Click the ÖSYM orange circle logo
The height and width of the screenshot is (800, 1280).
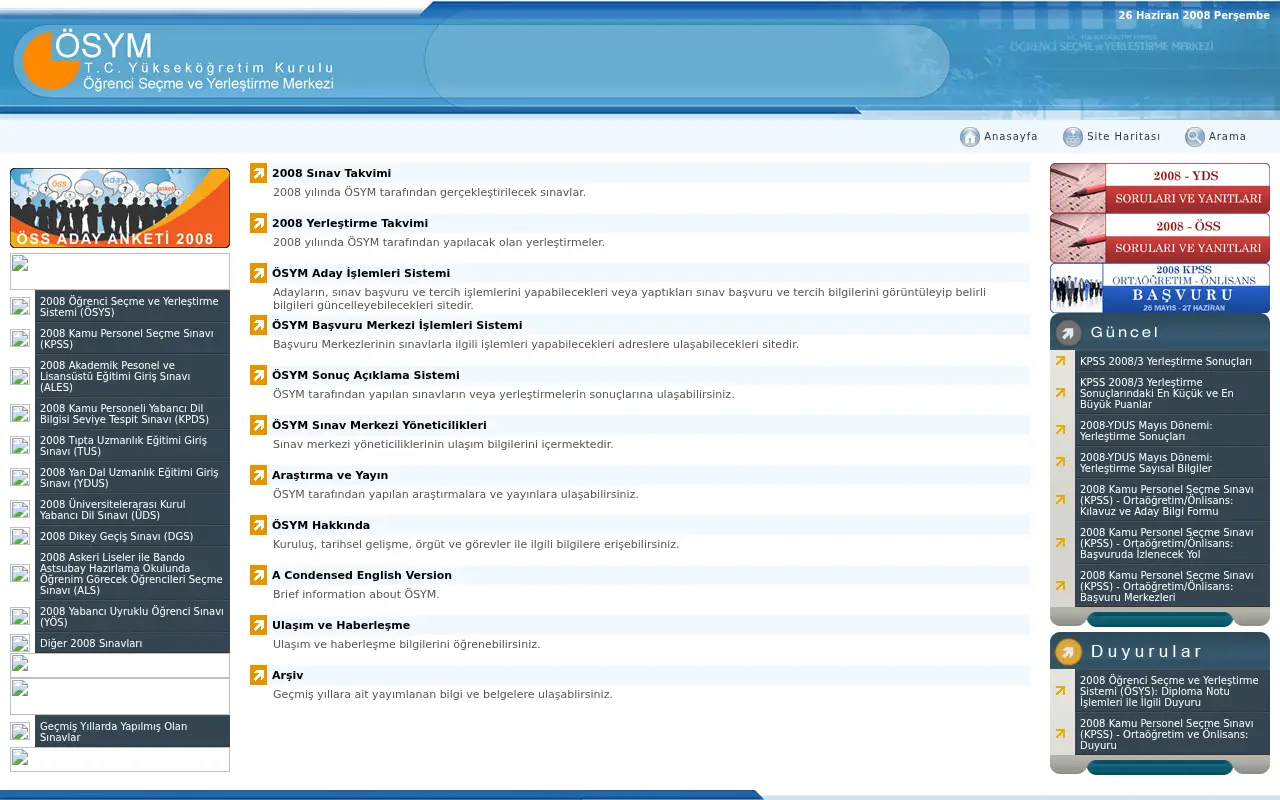tap(52, 60)
